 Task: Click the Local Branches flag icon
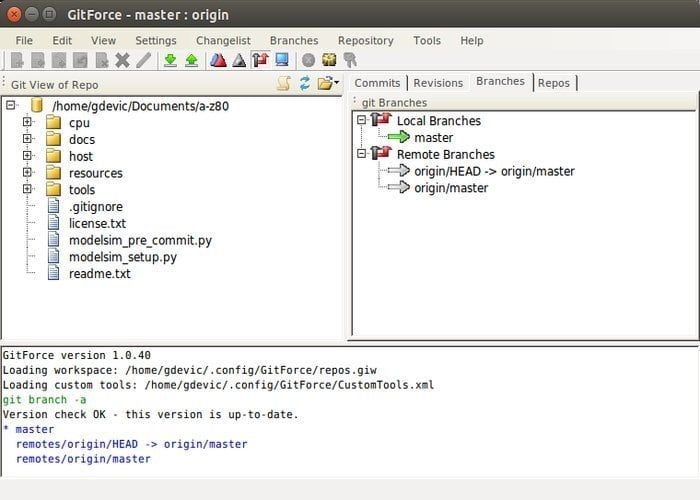pyautogui.click(x=381, y=120)
